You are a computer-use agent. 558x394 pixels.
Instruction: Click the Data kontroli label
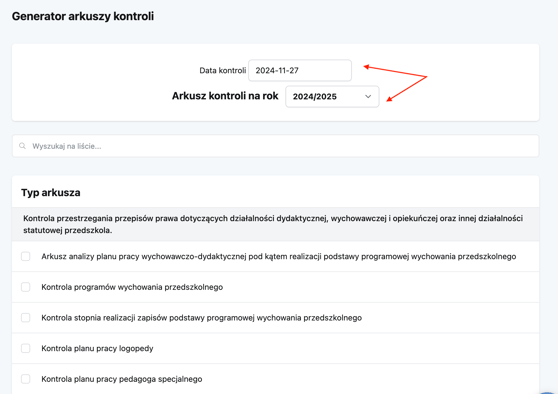pyautogui.click(x=222, y=70)
